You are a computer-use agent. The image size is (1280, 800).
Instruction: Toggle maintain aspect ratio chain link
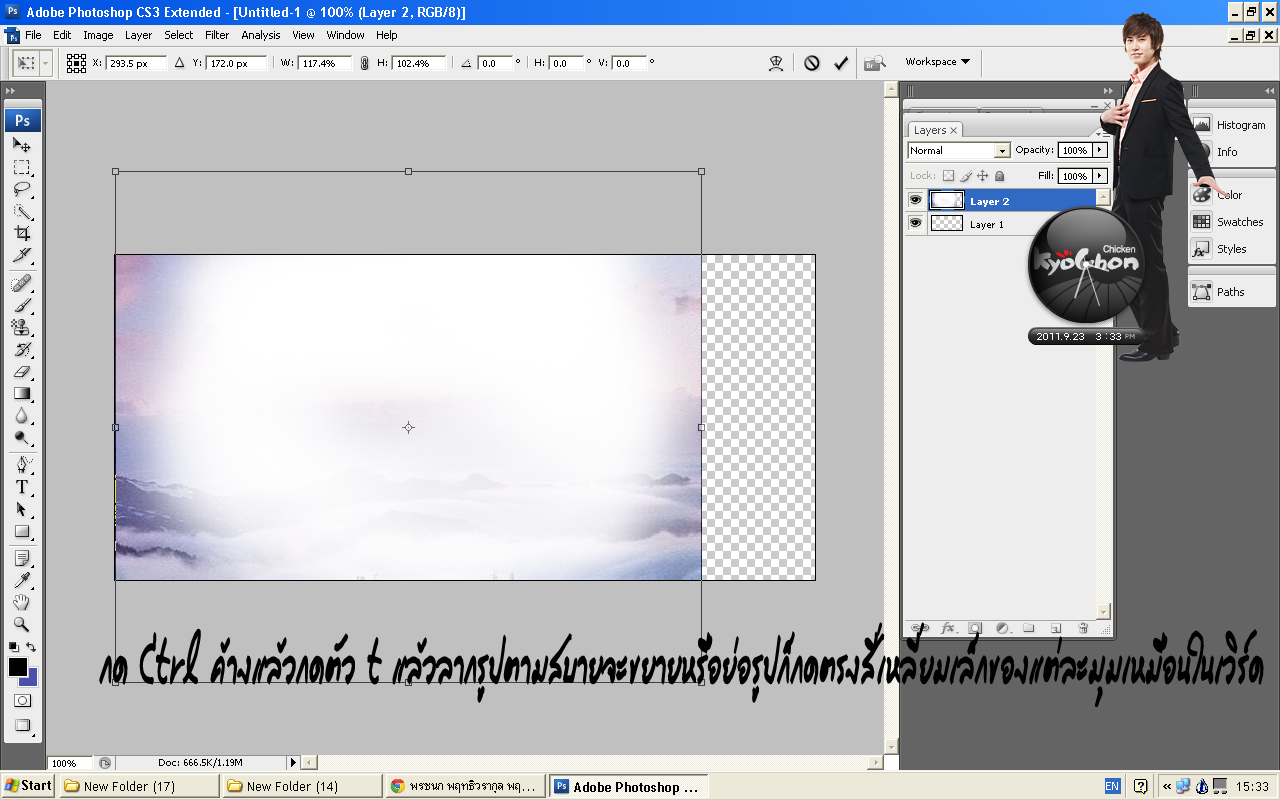[x=364, y=63]
